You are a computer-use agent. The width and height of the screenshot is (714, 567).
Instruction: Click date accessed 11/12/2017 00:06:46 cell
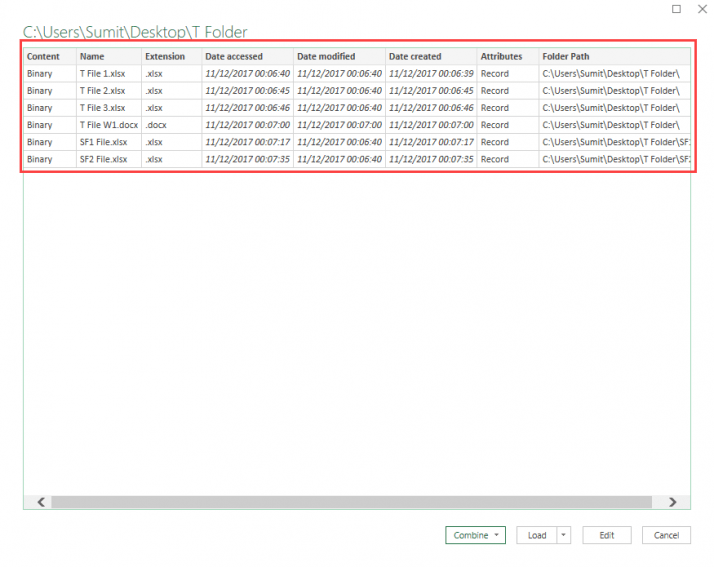tap(247, 108)
